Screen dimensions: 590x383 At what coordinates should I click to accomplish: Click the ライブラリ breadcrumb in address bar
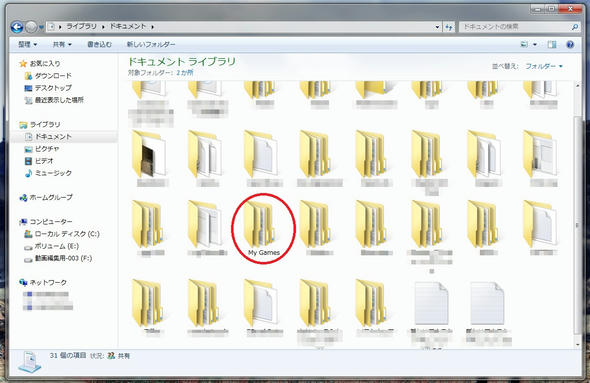point(81,27)
